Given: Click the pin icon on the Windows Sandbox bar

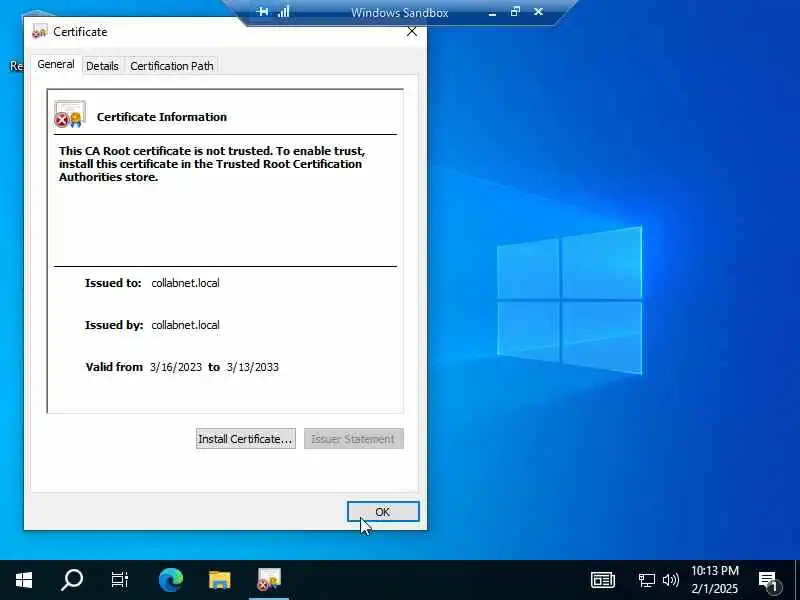Looking at the screenshot, I should coord(262,11).
